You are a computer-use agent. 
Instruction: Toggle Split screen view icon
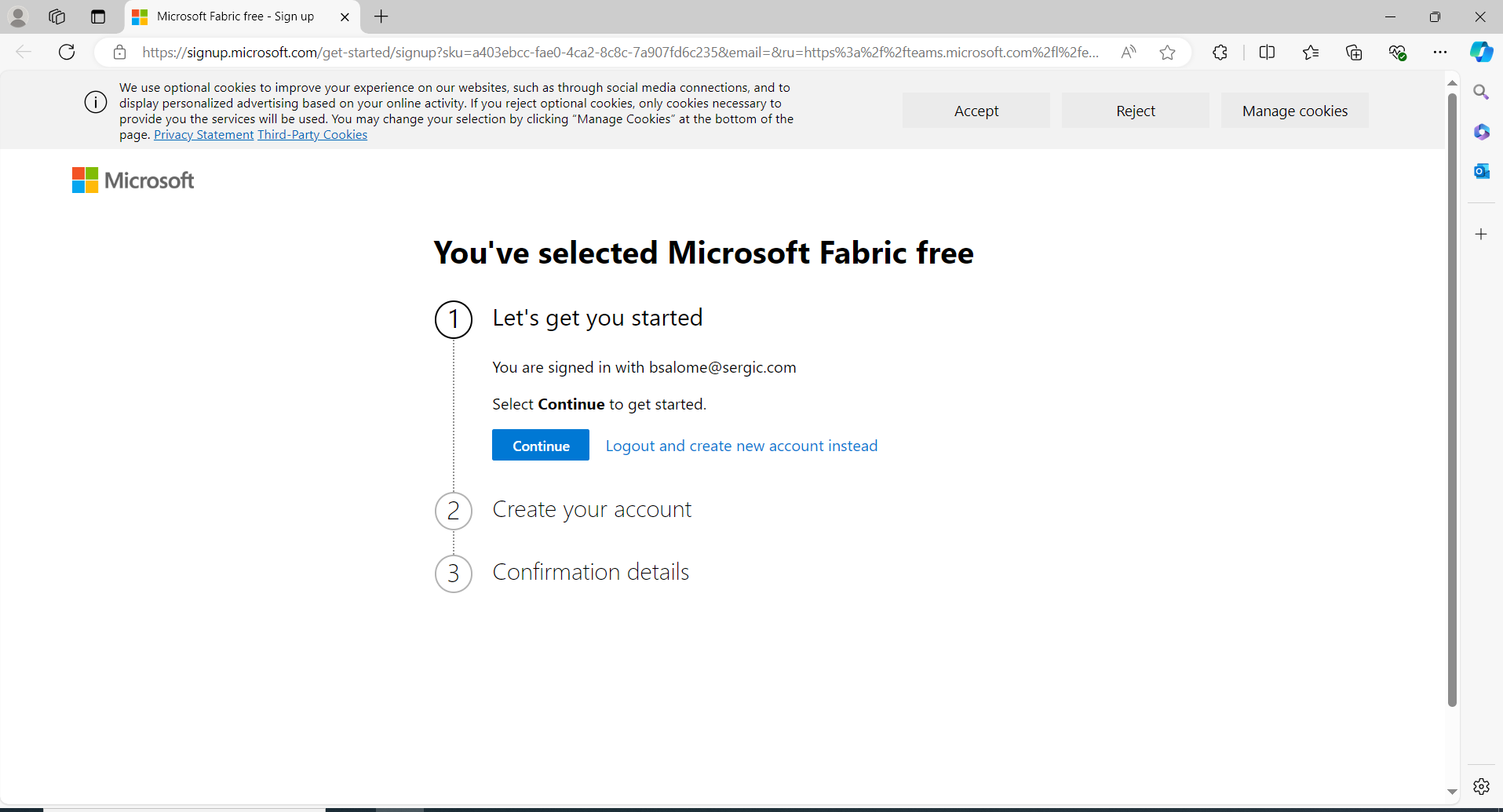1267,53
